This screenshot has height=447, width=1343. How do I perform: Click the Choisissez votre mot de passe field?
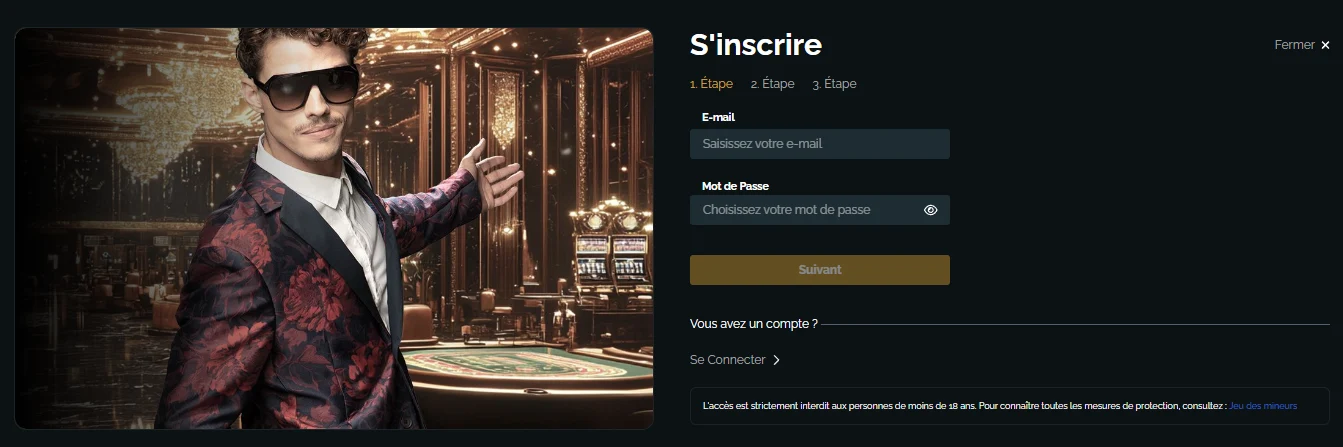tap(820, 210)
